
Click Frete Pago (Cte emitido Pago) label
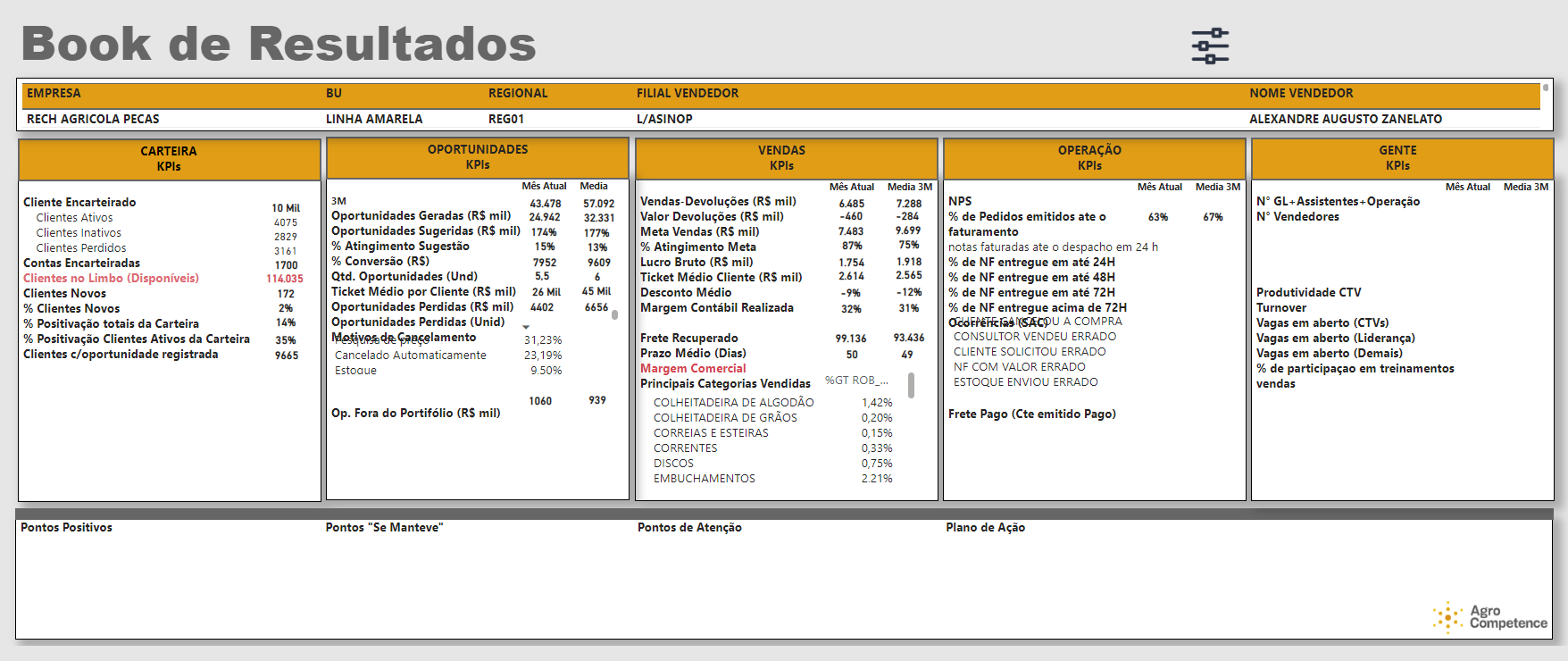pyautogui.click(x=1032, y=414)
